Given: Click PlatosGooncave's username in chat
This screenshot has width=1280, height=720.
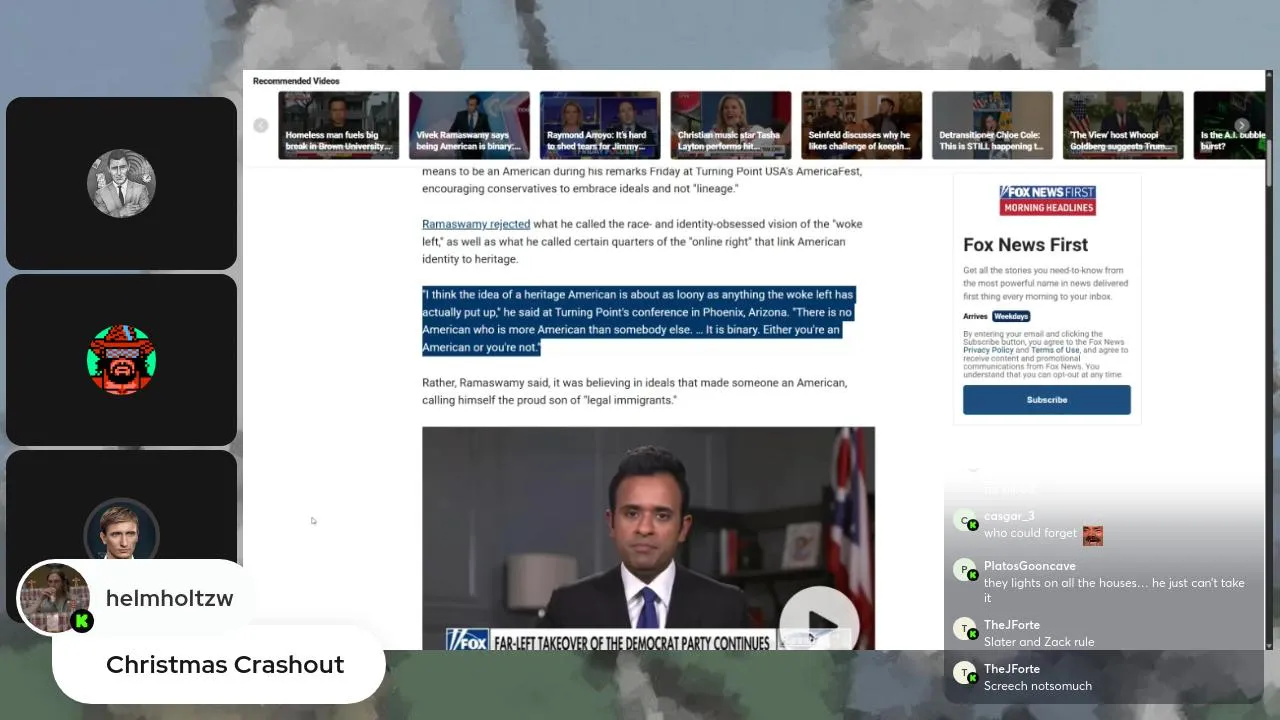Looking at the screenshot, I should tap(1030, 566).
